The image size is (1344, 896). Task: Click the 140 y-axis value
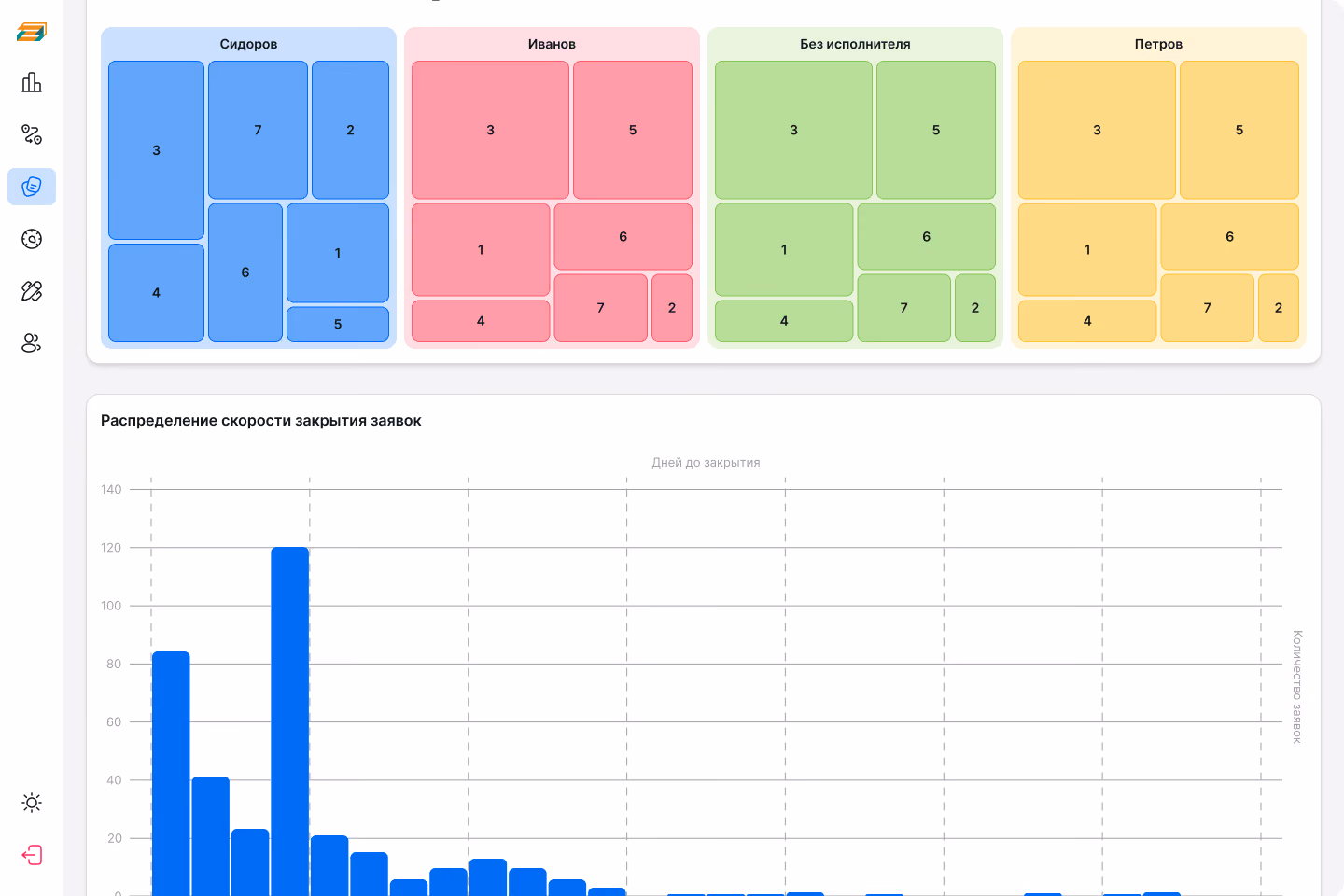111,489
